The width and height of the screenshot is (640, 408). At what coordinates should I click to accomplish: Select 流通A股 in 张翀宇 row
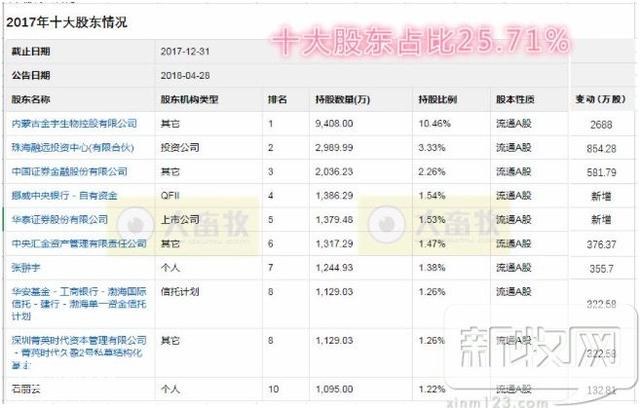[513, 268]
